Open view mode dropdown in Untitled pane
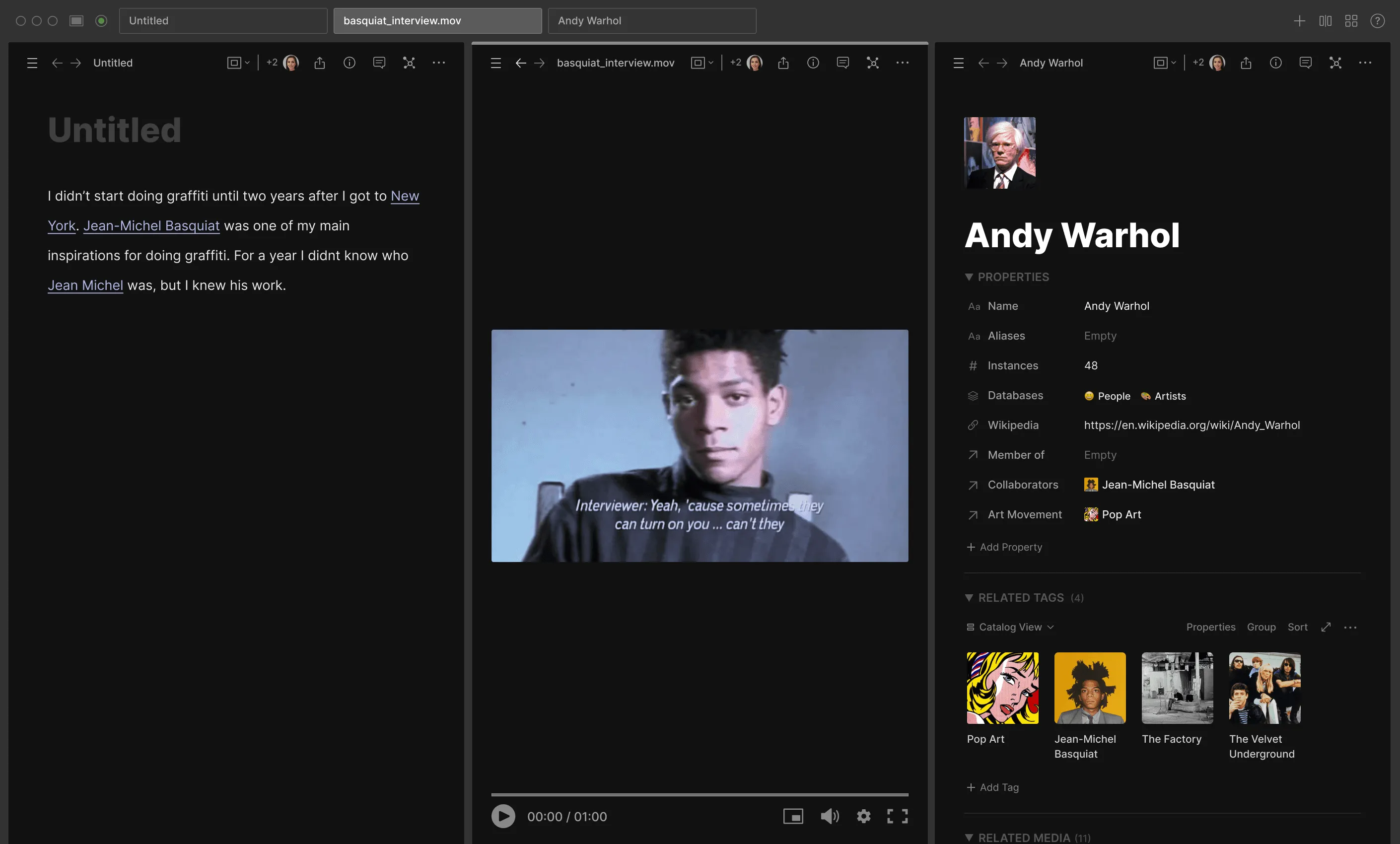The image size is (1400, 844). click(239, 63)
